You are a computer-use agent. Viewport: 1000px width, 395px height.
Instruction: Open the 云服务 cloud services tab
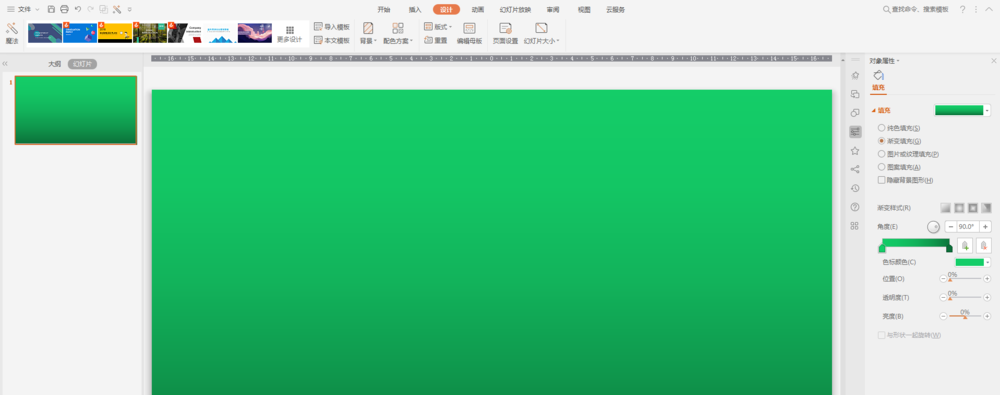[615, 10]
